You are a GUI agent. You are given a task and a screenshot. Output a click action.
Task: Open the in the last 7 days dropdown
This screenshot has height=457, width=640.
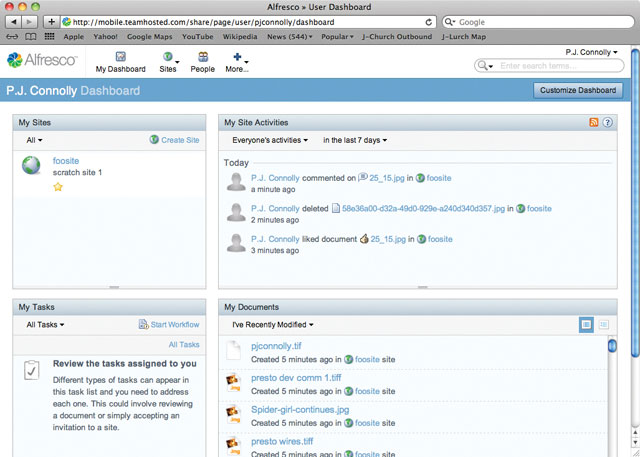pyautogui.click(x=355, y=140)
